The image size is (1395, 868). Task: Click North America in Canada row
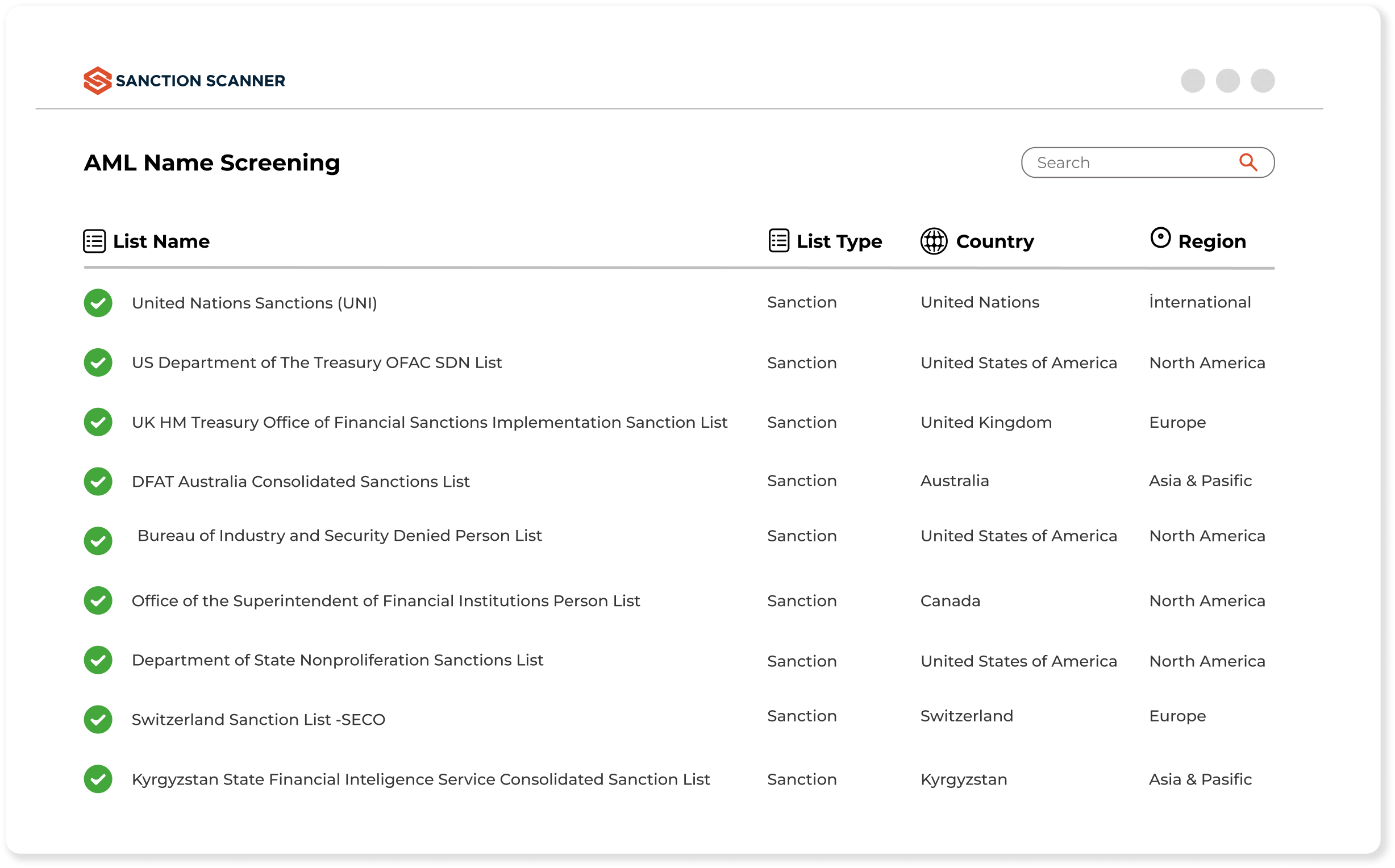click(1207, 600)
